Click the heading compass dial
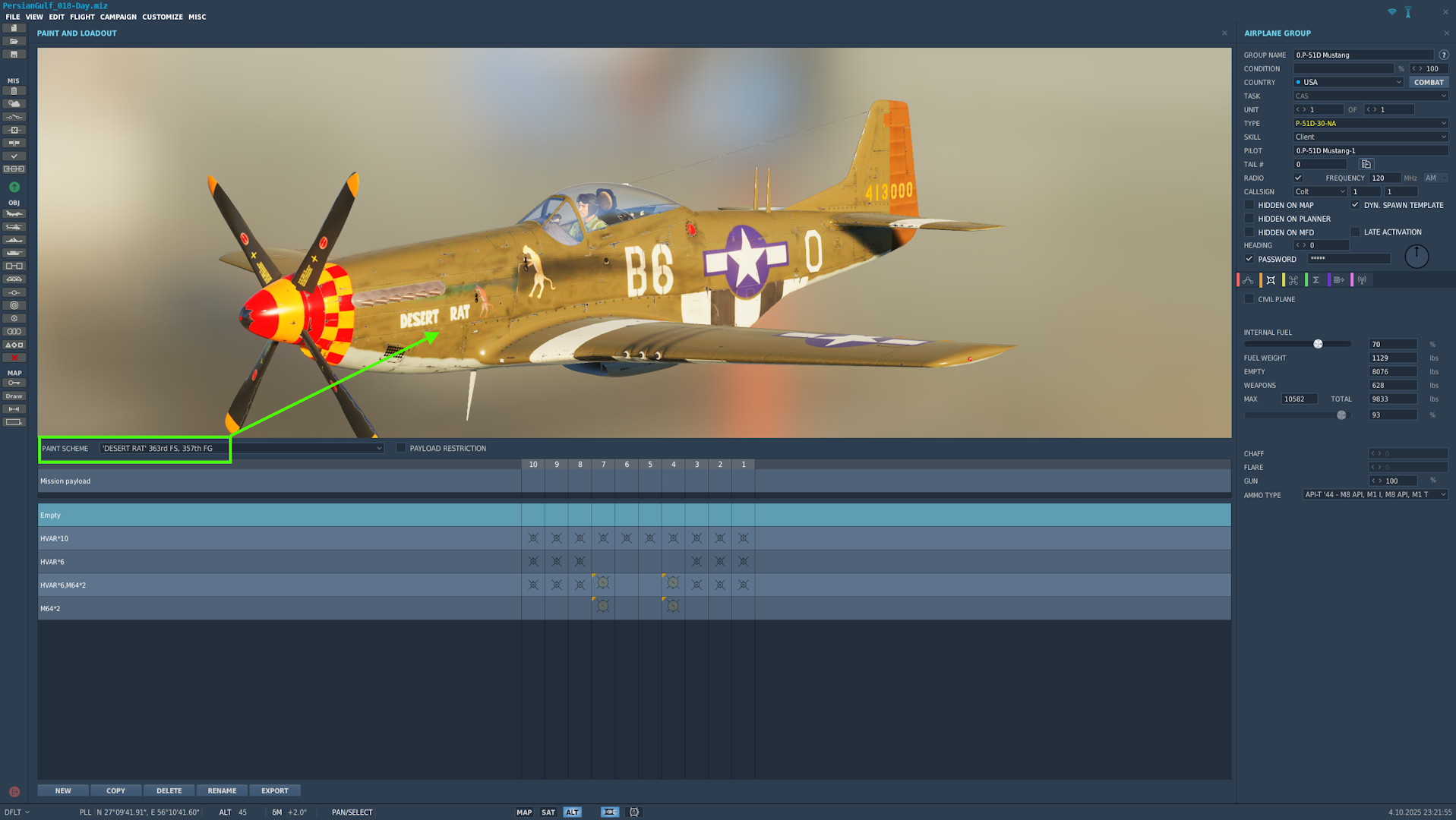This screenshot has height=820, width=1456. 1417,257
